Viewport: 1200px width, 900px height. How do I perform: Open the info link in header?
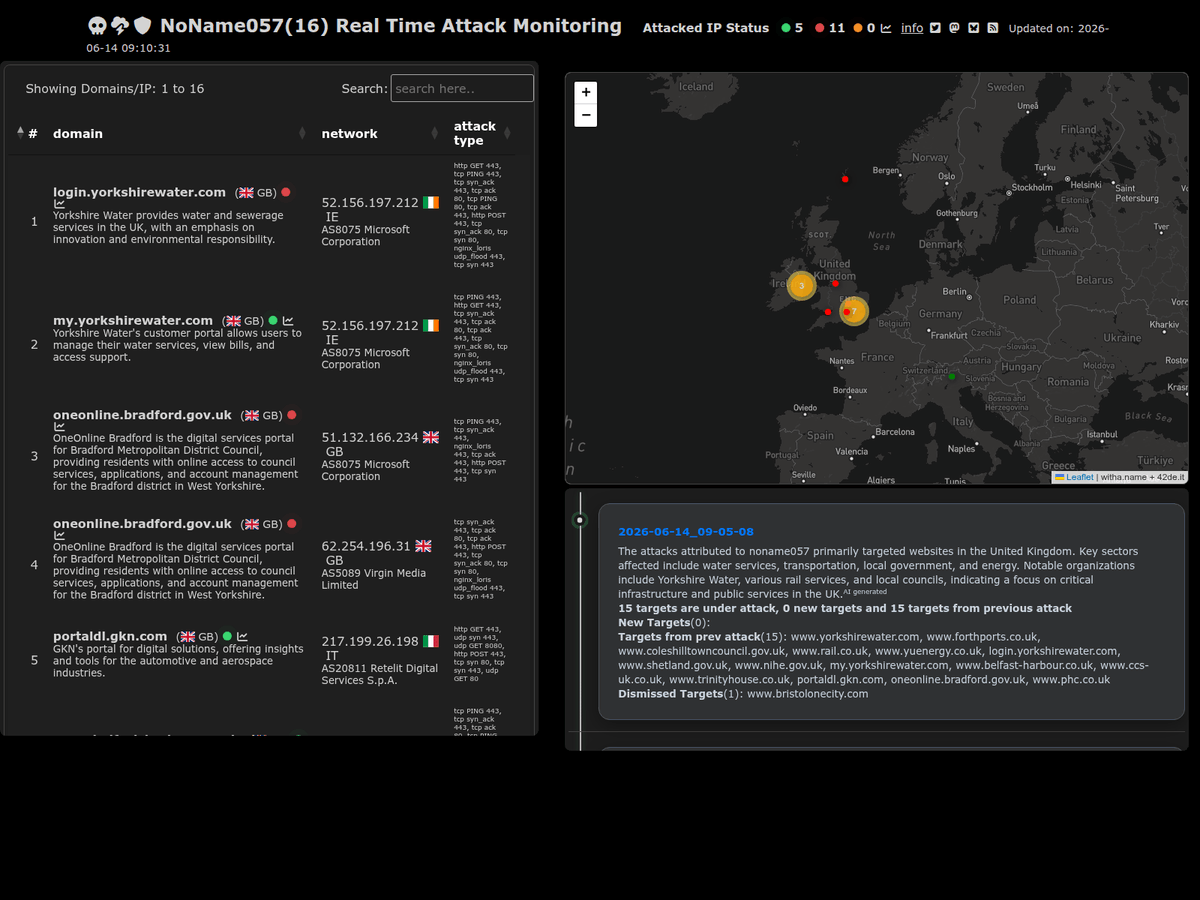912,28
